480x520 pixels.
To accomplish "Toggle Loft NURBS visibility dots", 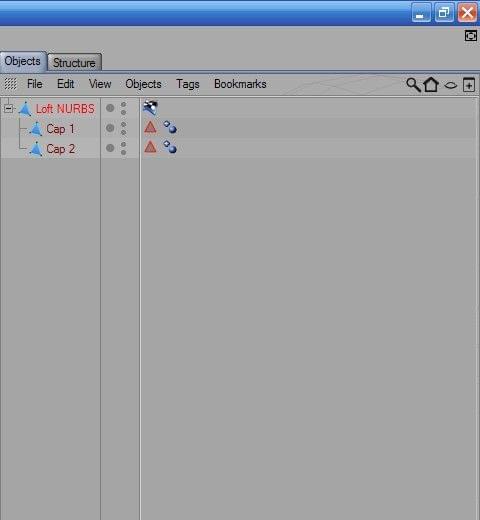I will pyautogui.click(x=123, y=108).
